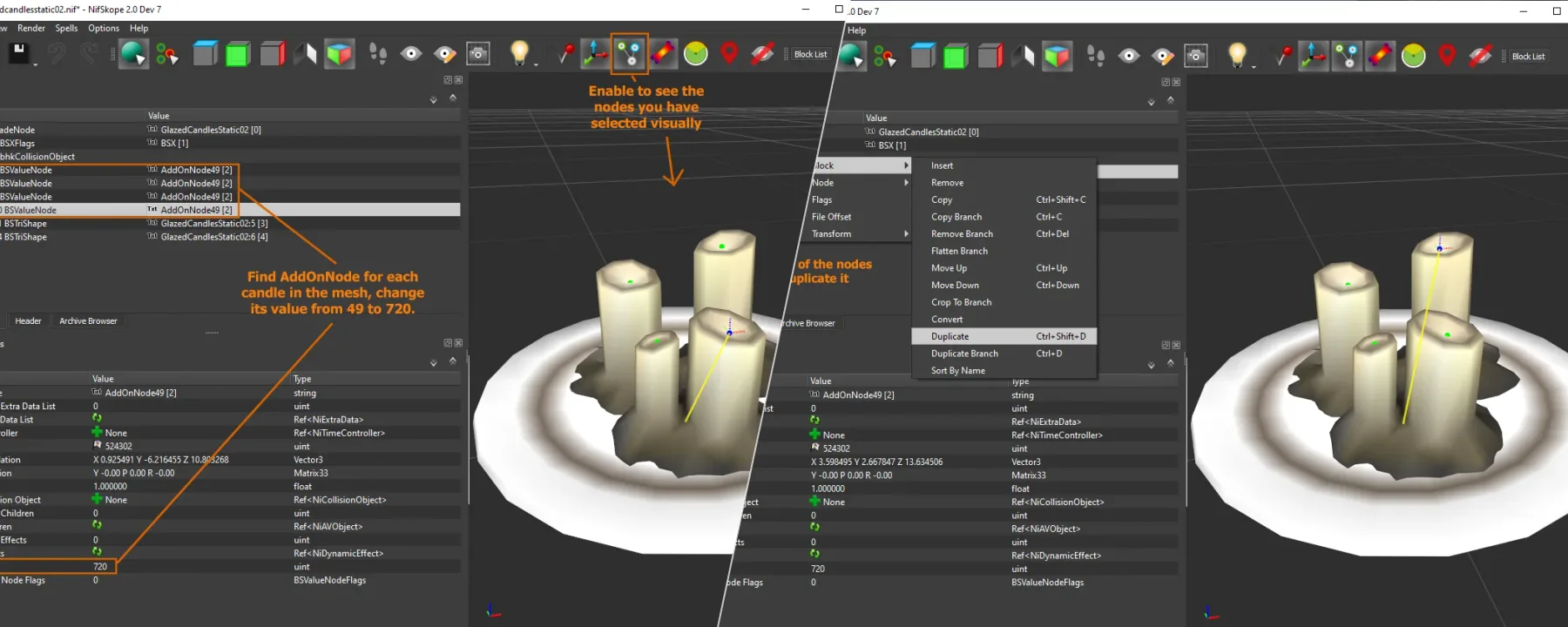
Task: Select the green sphere object-picker tool, left window
Action: 133,54
